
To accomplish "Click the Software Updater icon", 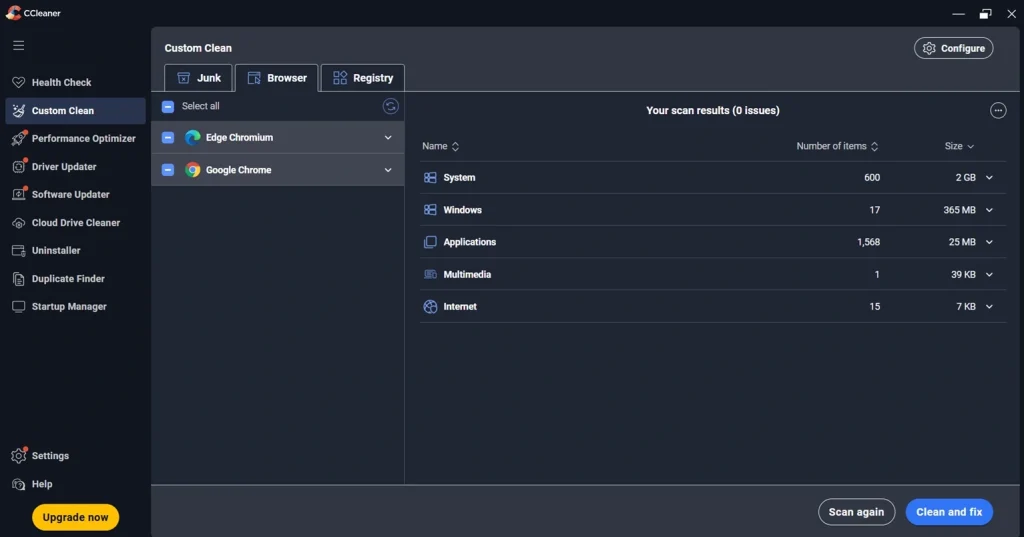I will [18, 195].
